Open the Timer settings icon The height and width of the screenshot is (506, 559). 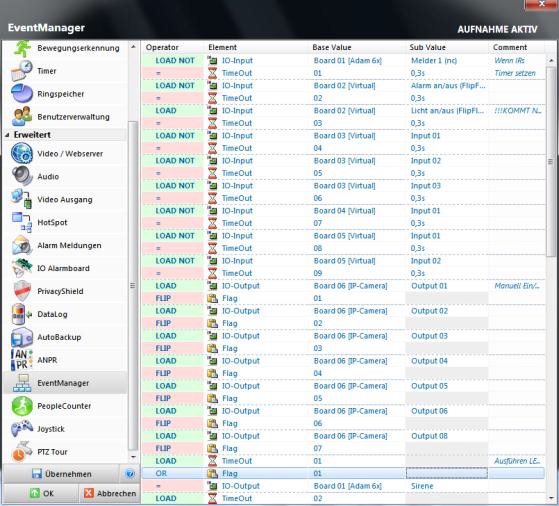(x=21, y=71)
